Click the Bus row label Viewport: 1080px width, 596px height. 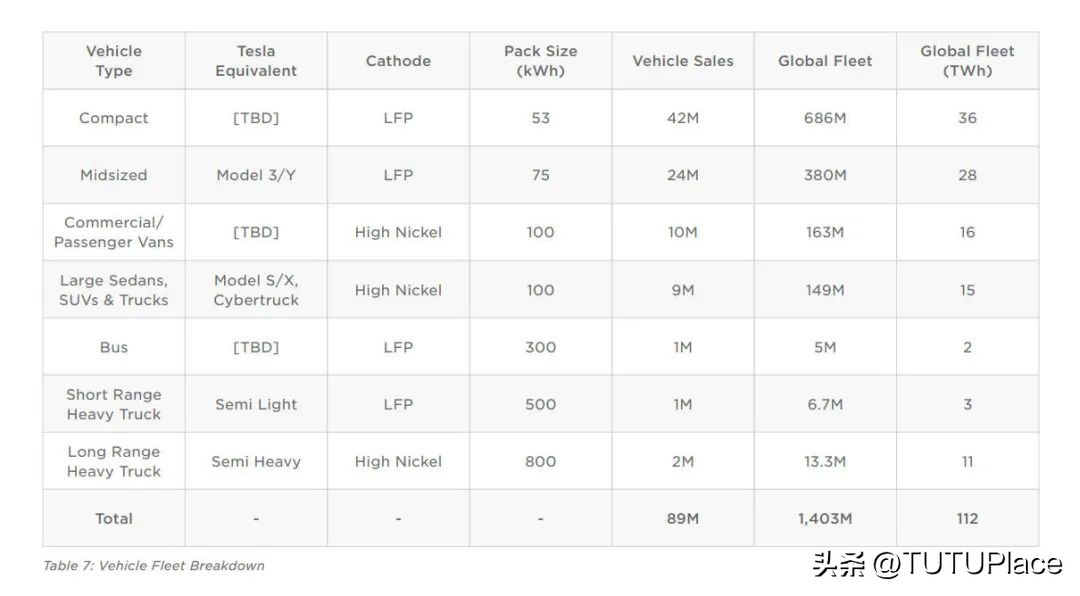113,347
